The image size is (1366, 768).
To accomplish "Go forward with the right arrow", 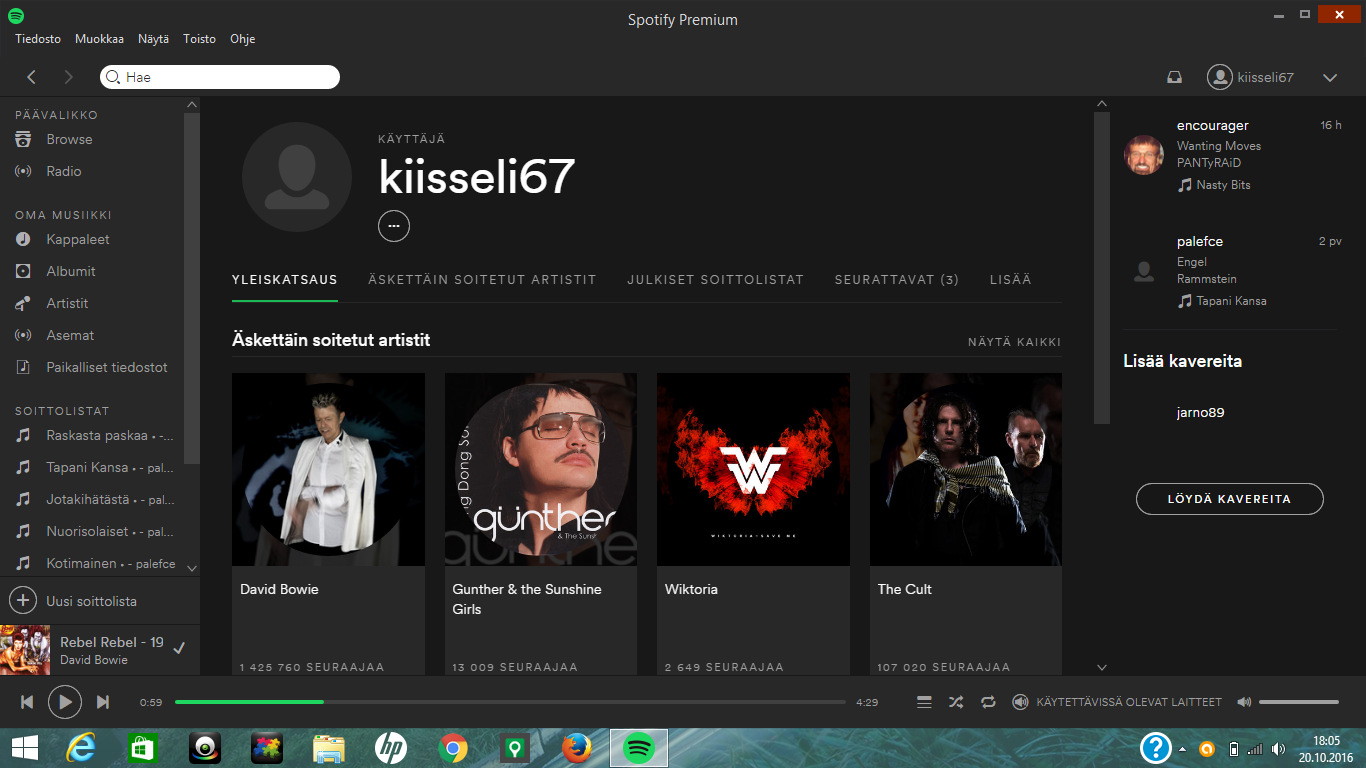I will pyautogui.click(x=68, y=77).
